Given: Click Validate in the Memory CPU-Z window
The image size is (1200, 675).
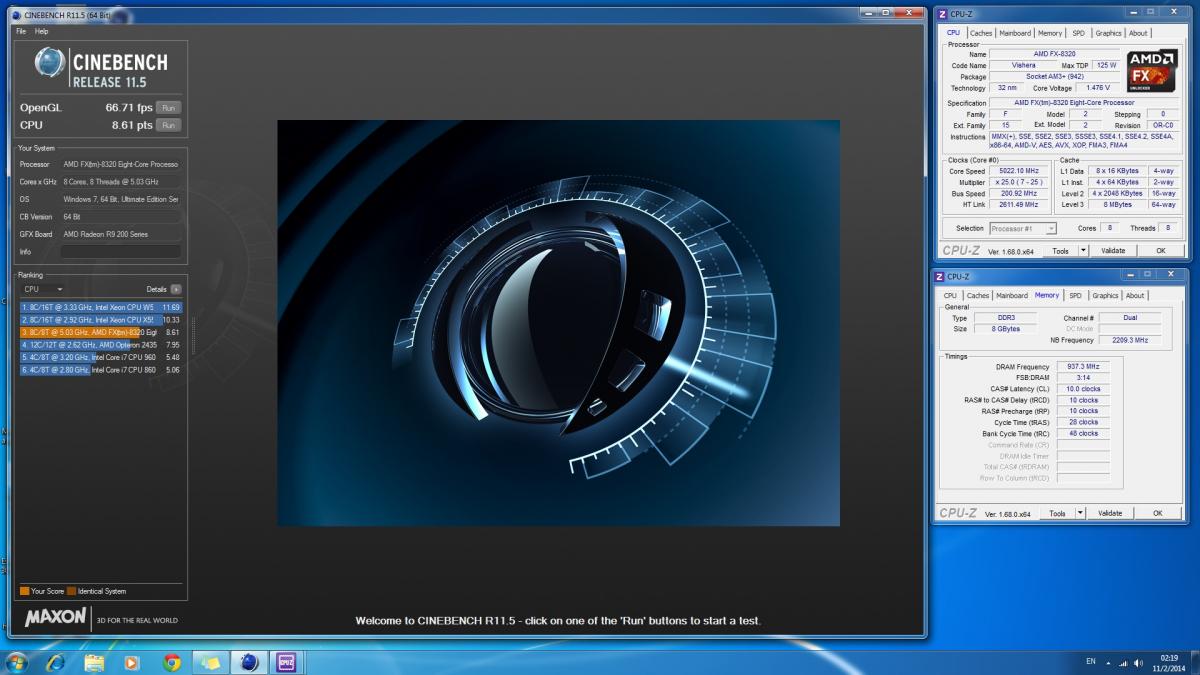Looking at the screenshot, I should tap(1110, 513).
